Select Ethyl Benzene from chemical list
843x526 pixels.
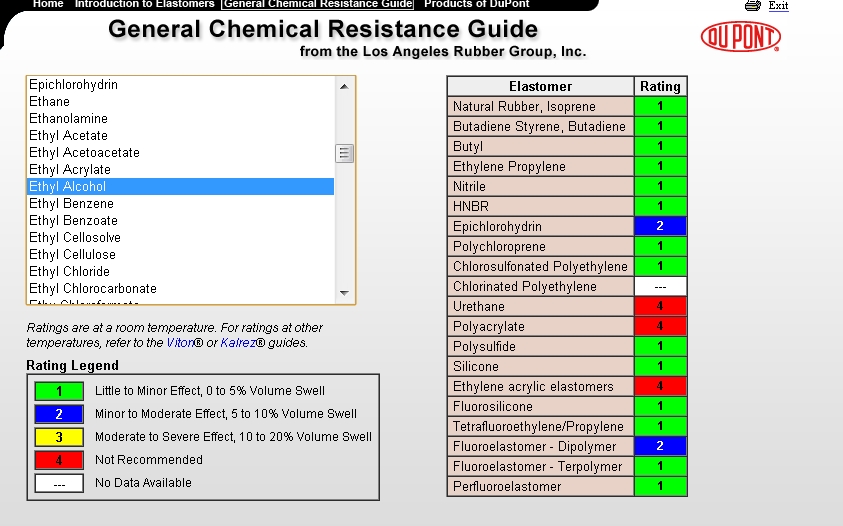tap(71, 204)
